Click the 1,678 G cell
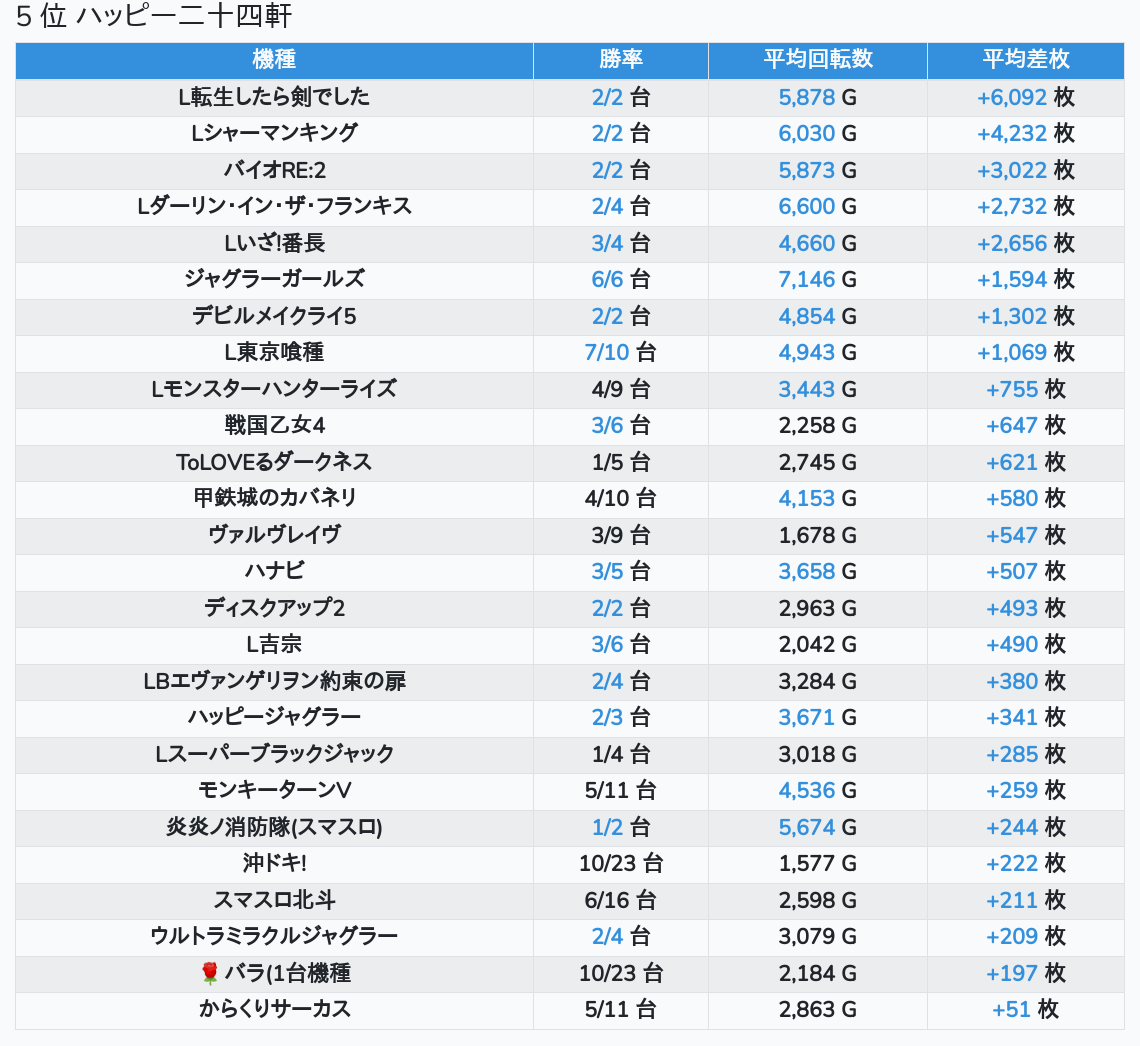This screenshot has height=1046, width=1140. click(x=818, y=535)
